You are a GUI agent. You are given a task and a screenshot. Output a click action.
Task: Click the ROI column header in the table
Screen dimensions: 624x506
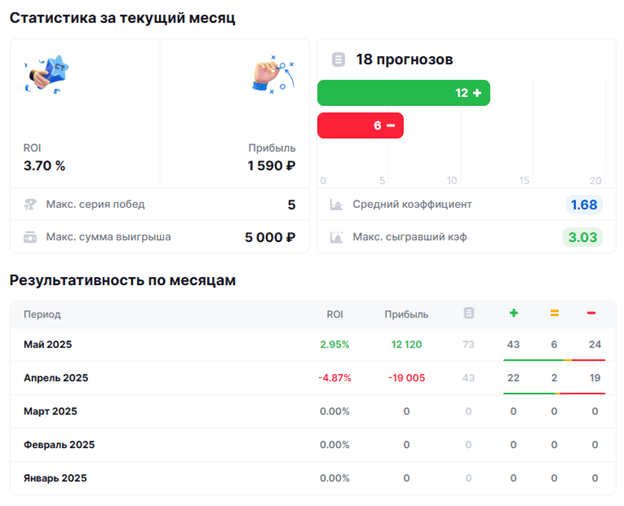point(335,314)
